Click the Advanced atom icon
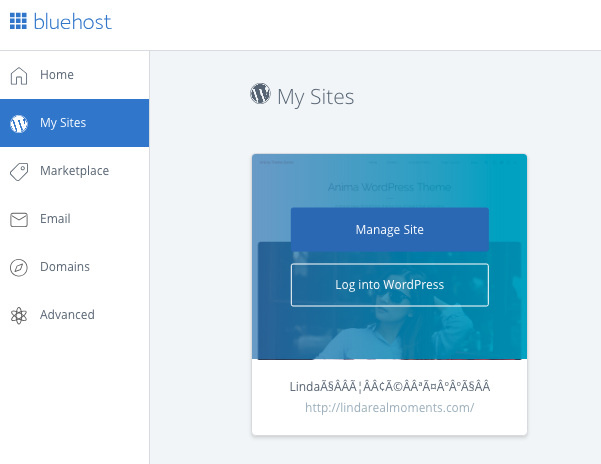 19,316
